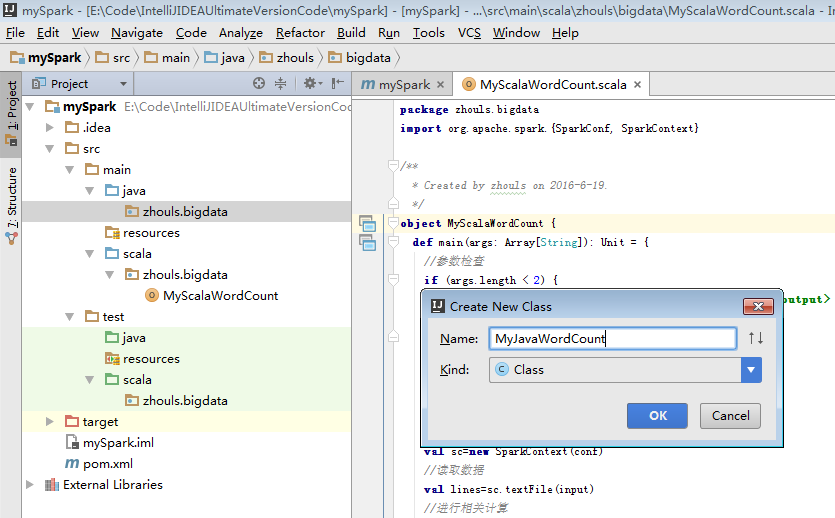Click the fold marker beside the doc comment start
835x518 pixels.
click(x=394, y=166)
